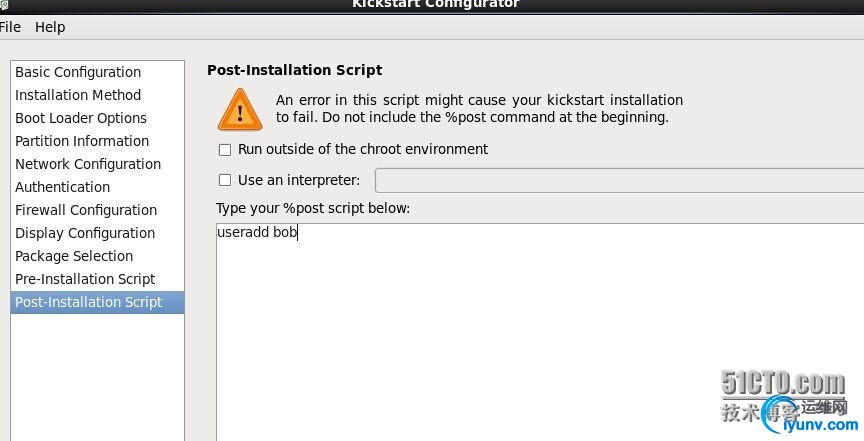Viewport: 864px width, 441px height.
Task: Open the Authentication section
Action: click(x=98, y=187)
